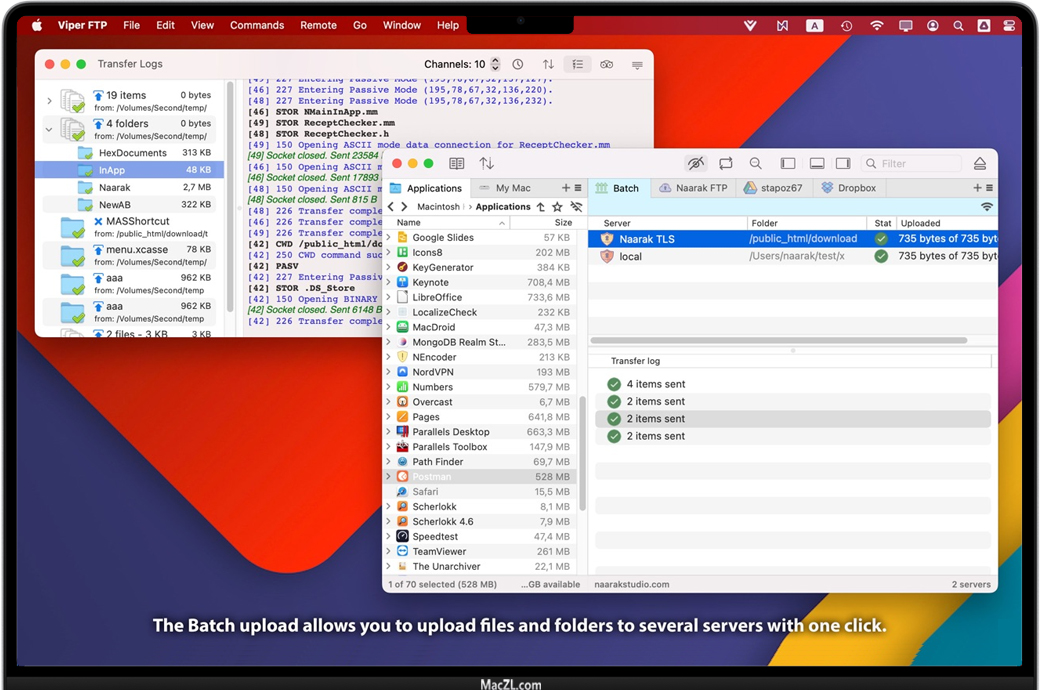Viewport: 1040px width, 690px height.
Task: Toggle the bottom panel view
Action: (x=817, y=163)
